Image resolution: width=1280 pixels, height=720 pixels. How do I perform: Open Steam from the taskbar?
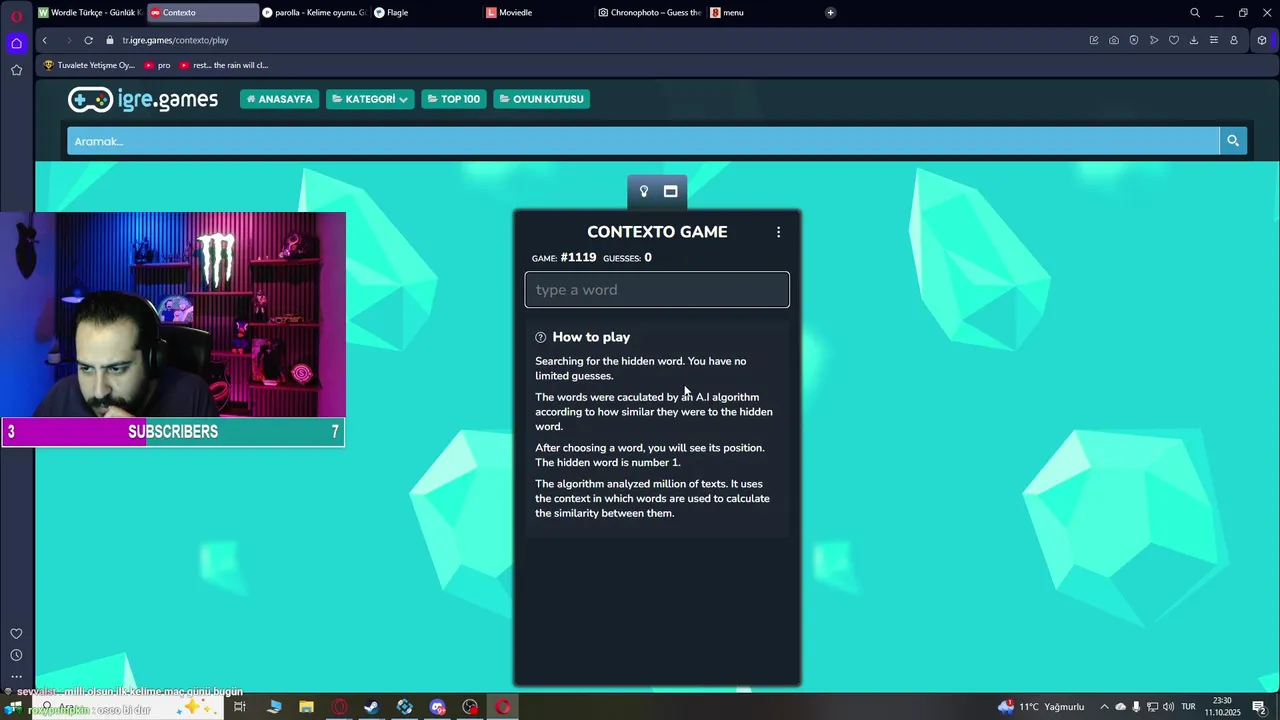coord(372,707)
